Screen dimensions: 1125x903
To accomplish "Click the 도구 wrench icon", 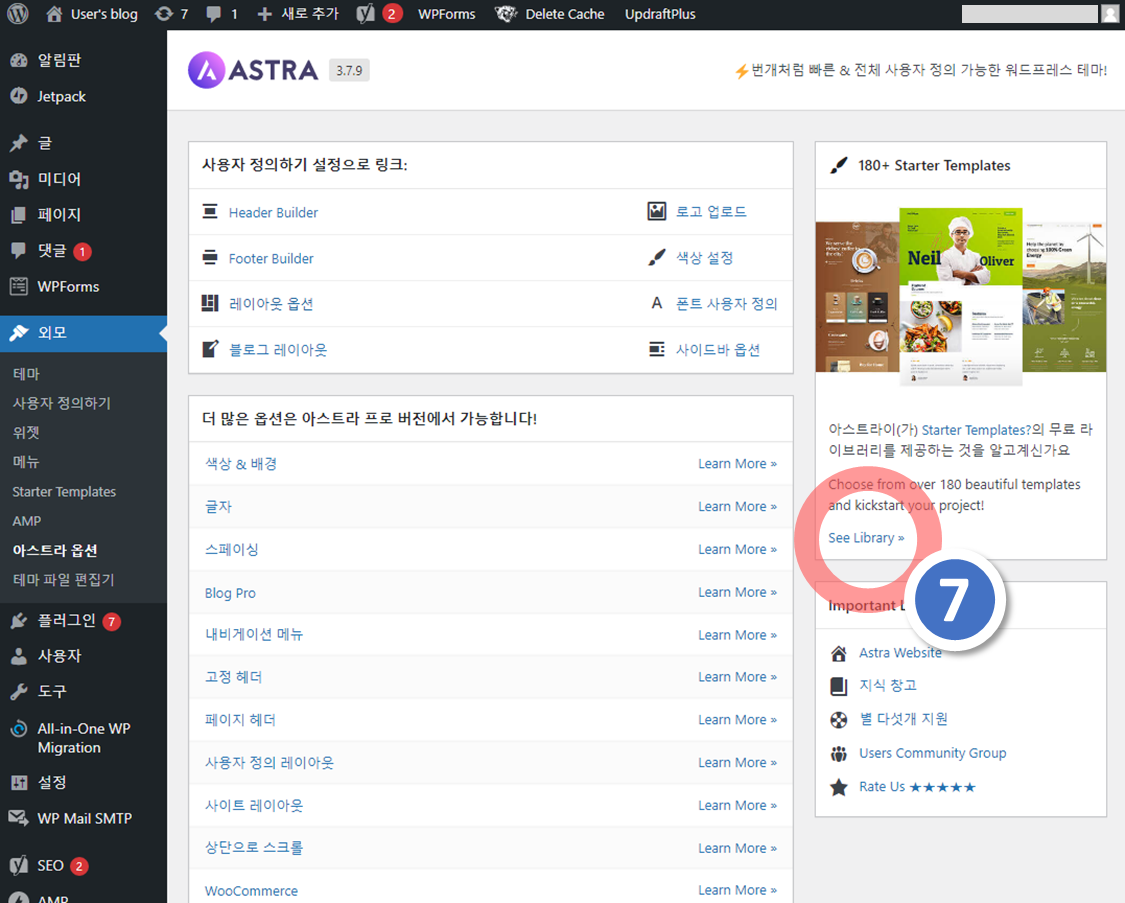I will (x=19, y=691).
